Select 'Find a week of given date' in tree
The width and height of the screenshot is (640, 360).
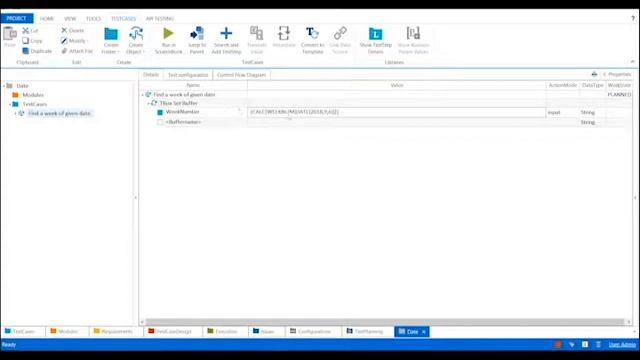click(x=60, y=113)
